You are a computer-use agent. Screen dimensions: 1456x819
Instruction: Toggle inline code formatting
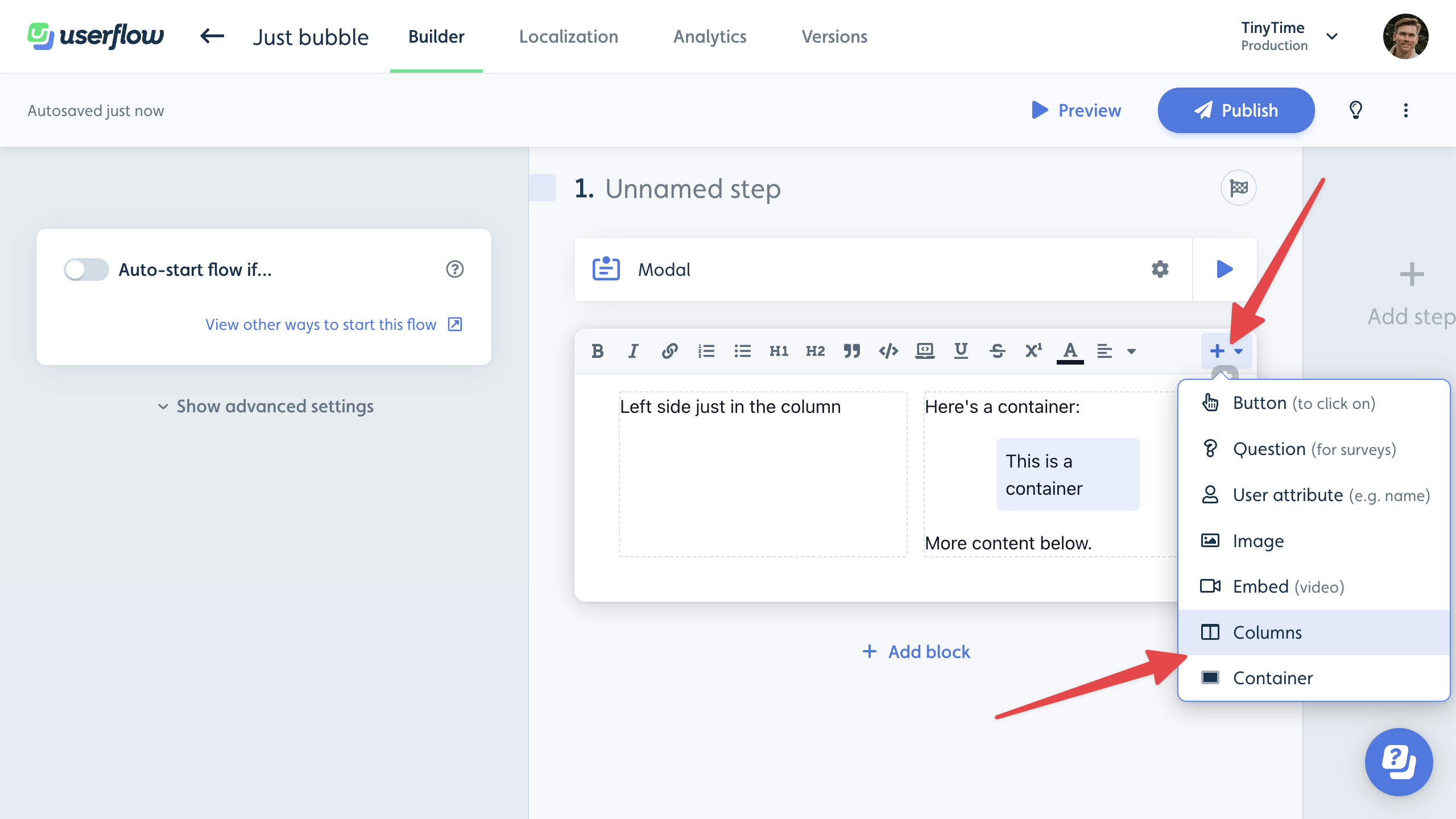pos(888,351)
